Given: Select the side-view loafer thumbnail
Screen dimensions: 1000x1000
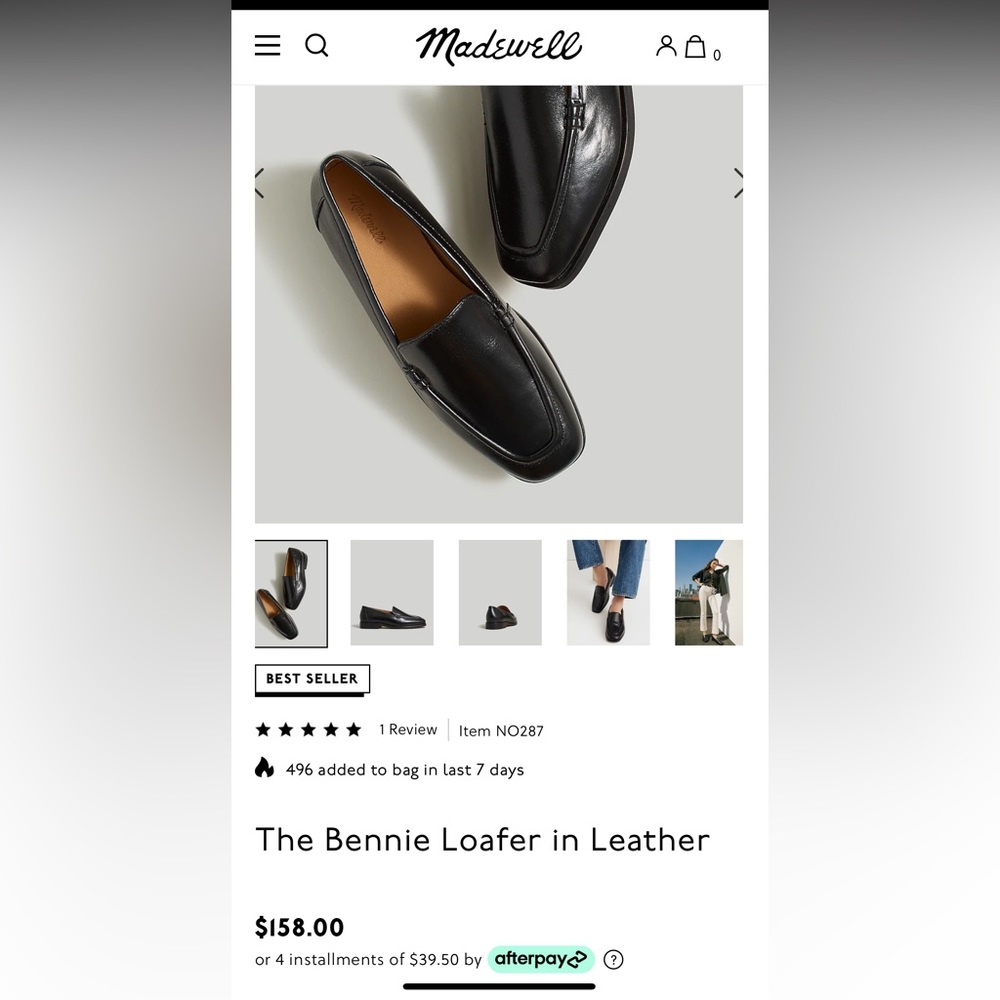Looking at the screenshot, I should [x=391, y=592].
